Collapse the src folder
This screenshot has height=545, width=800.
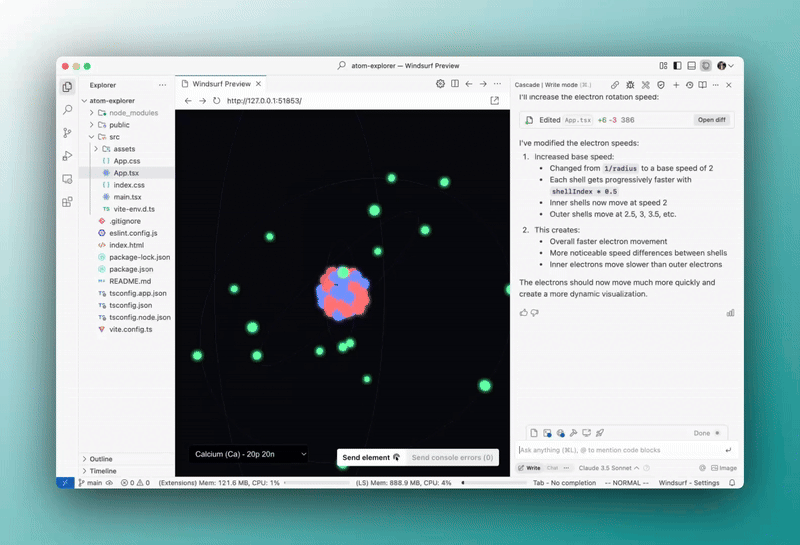[128, 137]
